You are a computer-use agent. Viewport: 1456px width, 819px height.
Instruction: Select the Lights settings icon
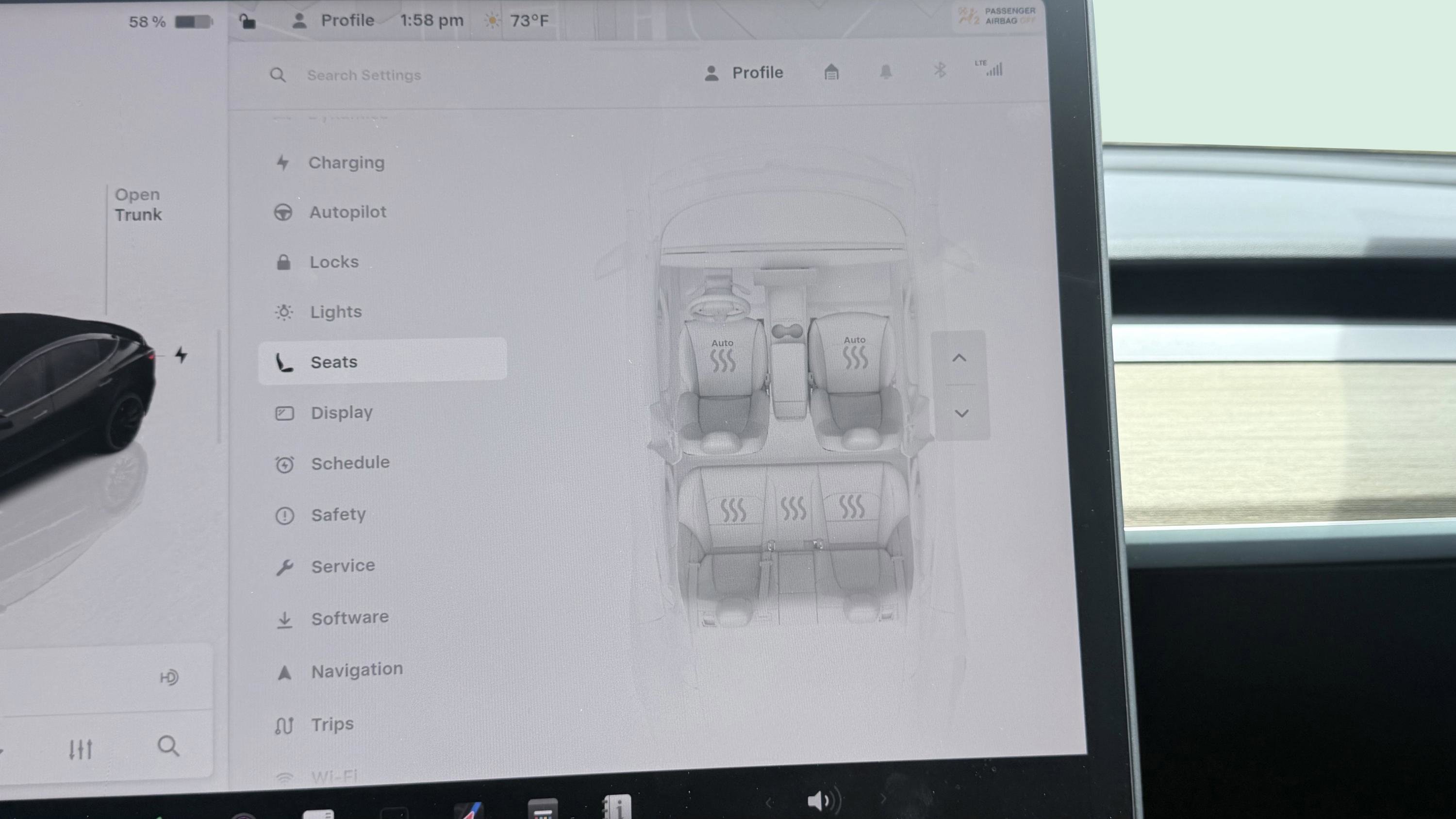pos(284,312)
